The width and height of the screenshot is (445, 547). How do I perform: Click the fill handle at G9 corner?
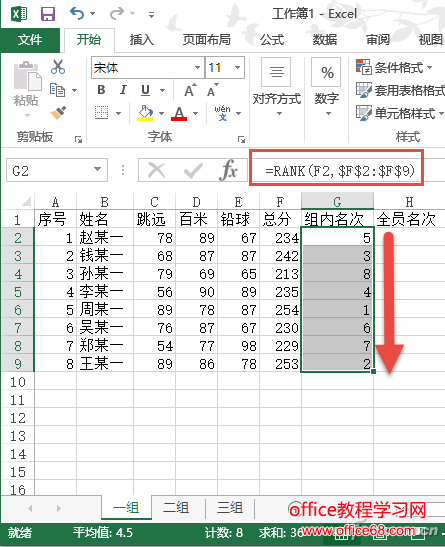(373, 372)
